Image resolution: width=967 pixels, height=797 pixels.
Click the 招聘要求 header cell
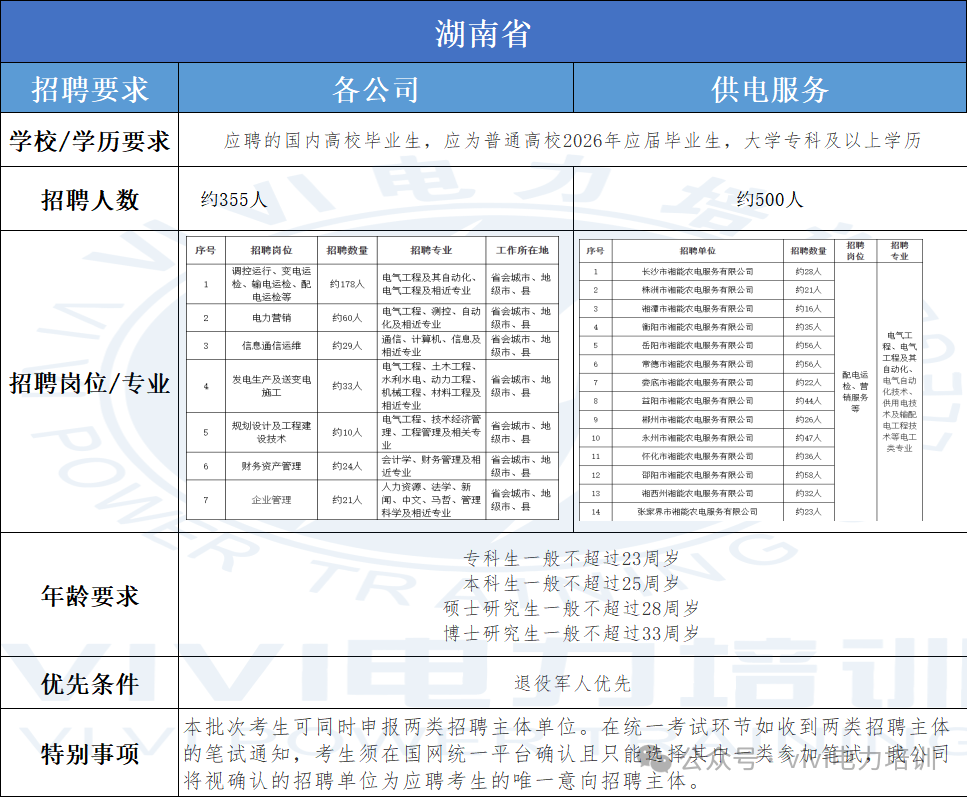90,89
